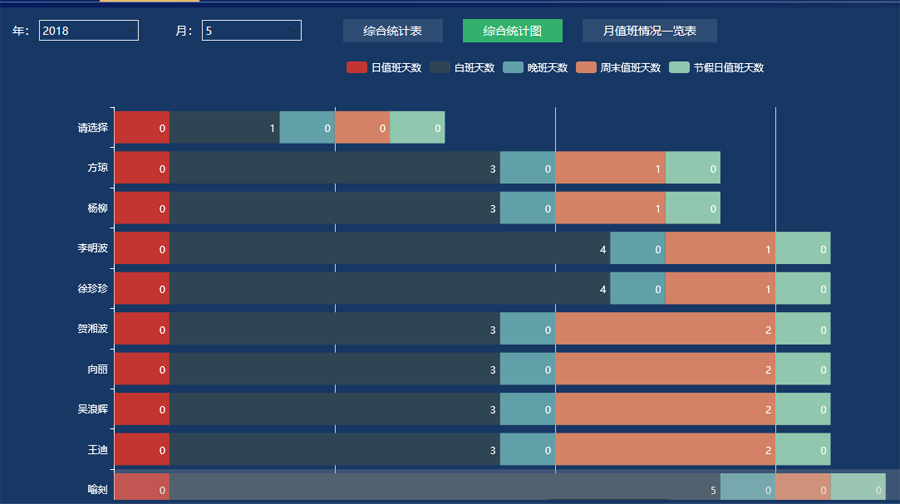Click 喻剑's dark 白班 bar showing 5
This screenshot has height=504, width=900.
[444, 489]
